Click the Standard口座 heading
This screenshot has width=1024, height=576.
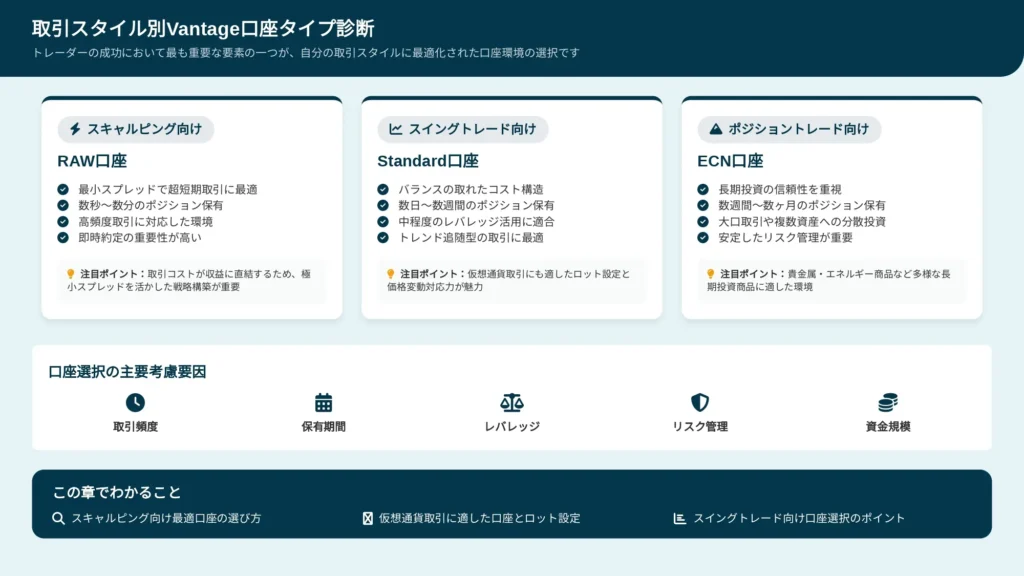click(428, 161)
